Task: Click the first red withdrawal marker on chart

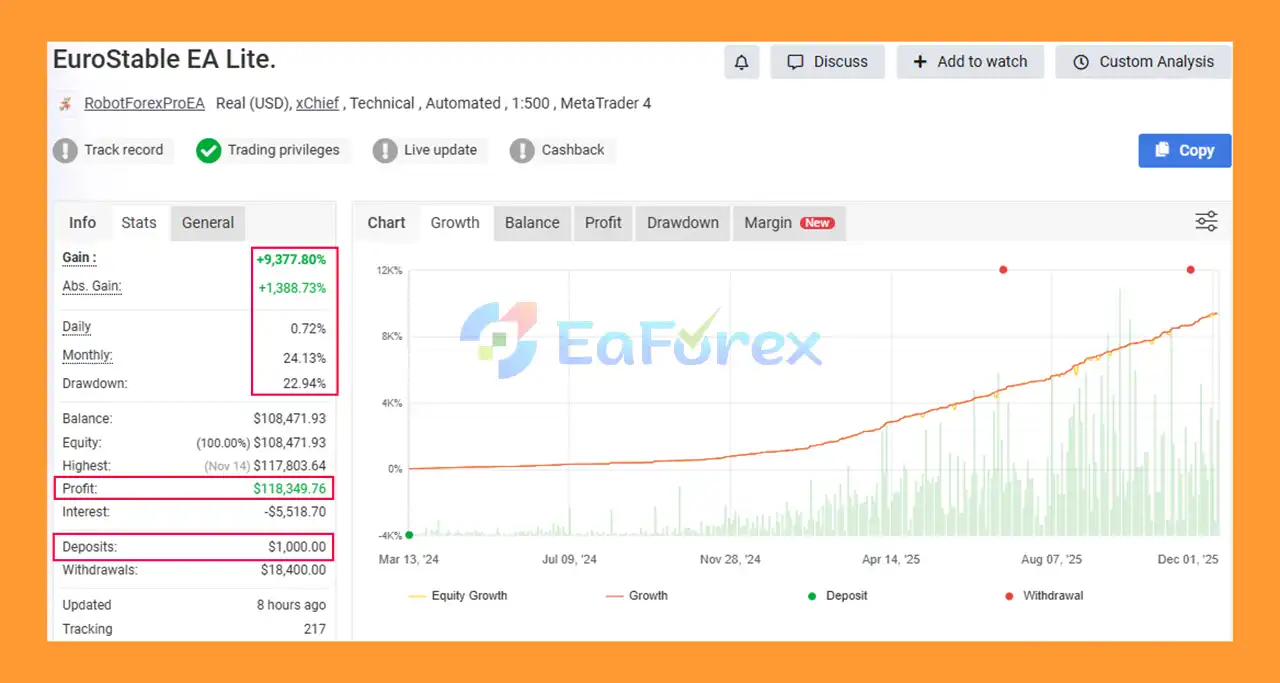Action: pyautogui.click(x=1003, y=270)
